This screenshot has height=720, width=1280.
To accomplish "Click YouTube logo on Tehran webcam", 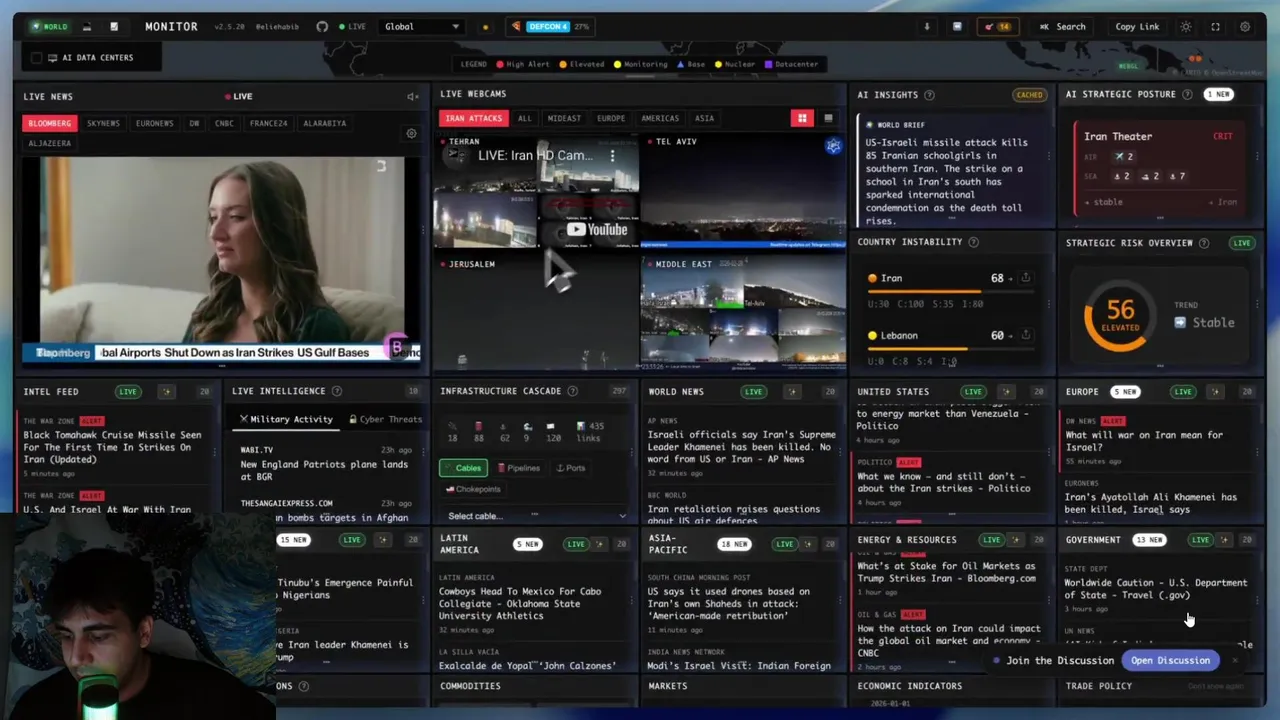I will pos(597,230).
